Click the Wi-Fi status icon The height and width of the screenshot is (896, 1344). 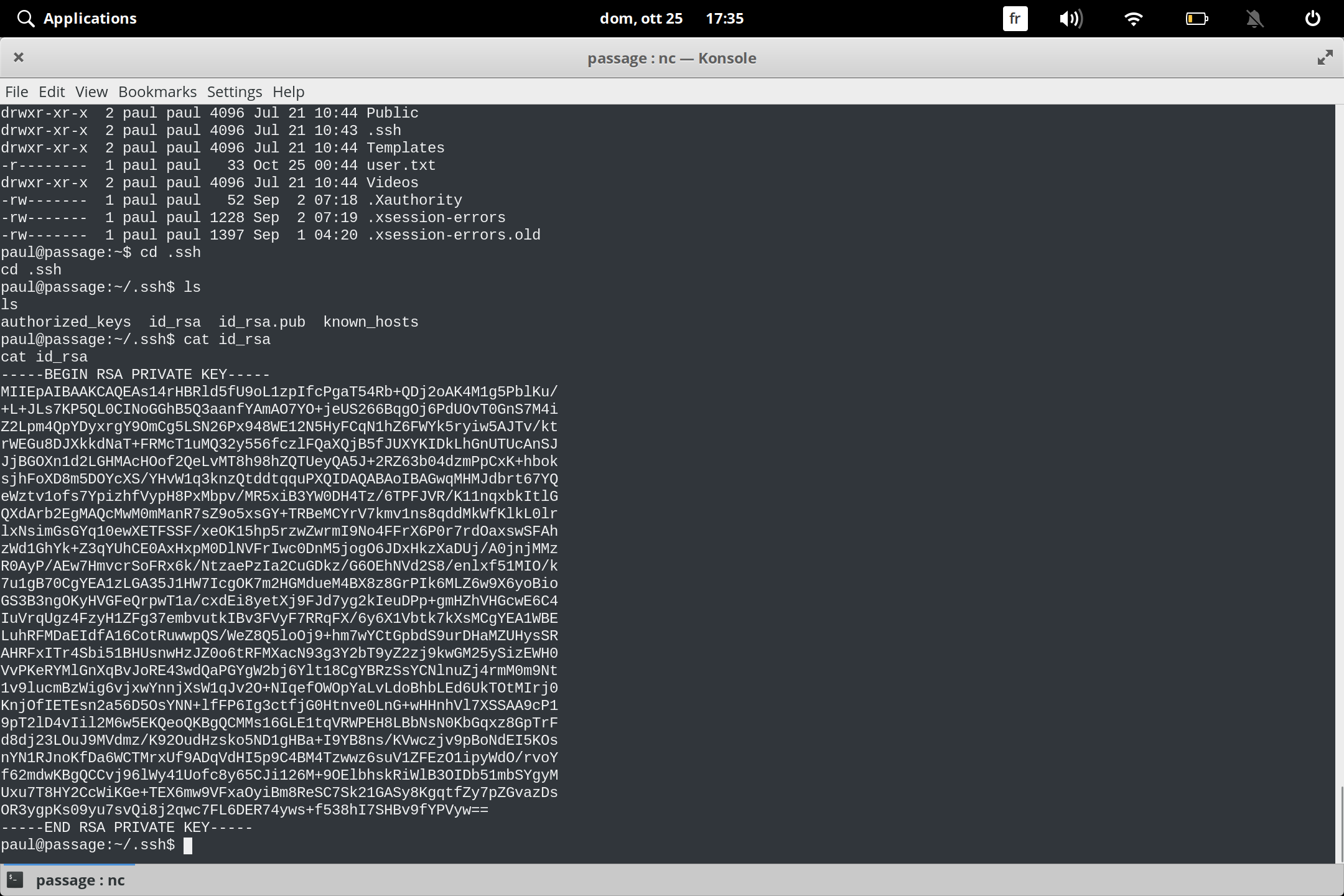[1134, 18]
